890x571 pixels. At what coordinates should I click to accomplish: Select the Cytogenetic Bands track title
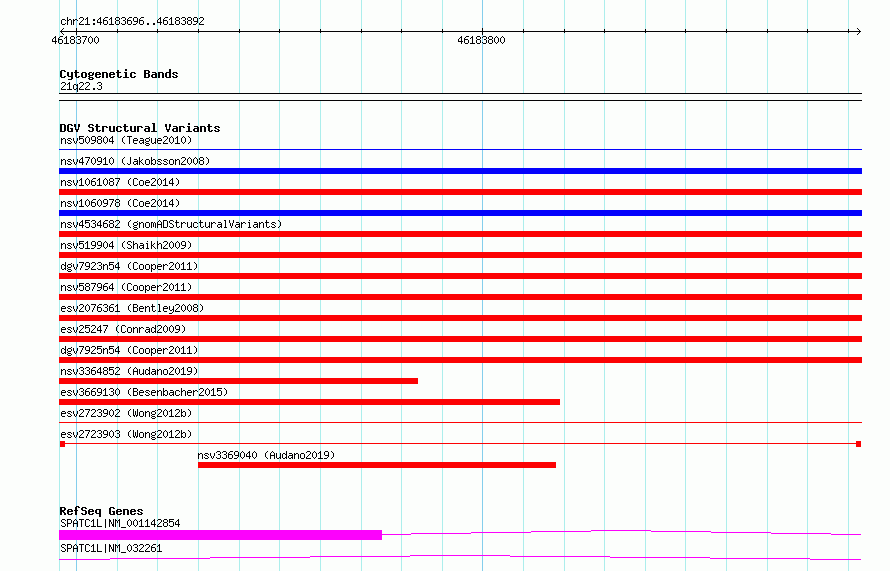[x=119, y=74]
